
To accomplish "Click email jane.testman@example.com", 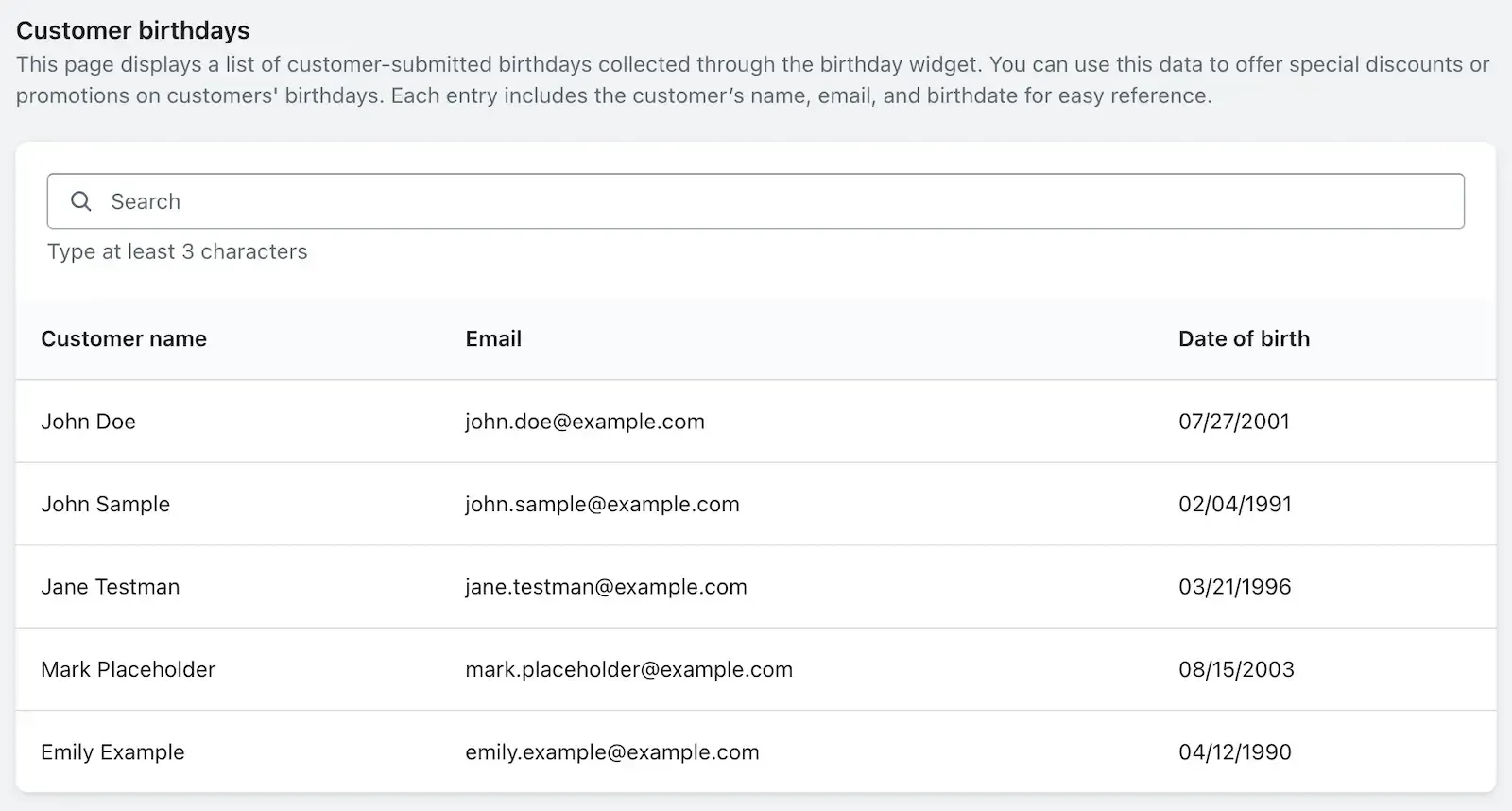I will click(606, 587).
